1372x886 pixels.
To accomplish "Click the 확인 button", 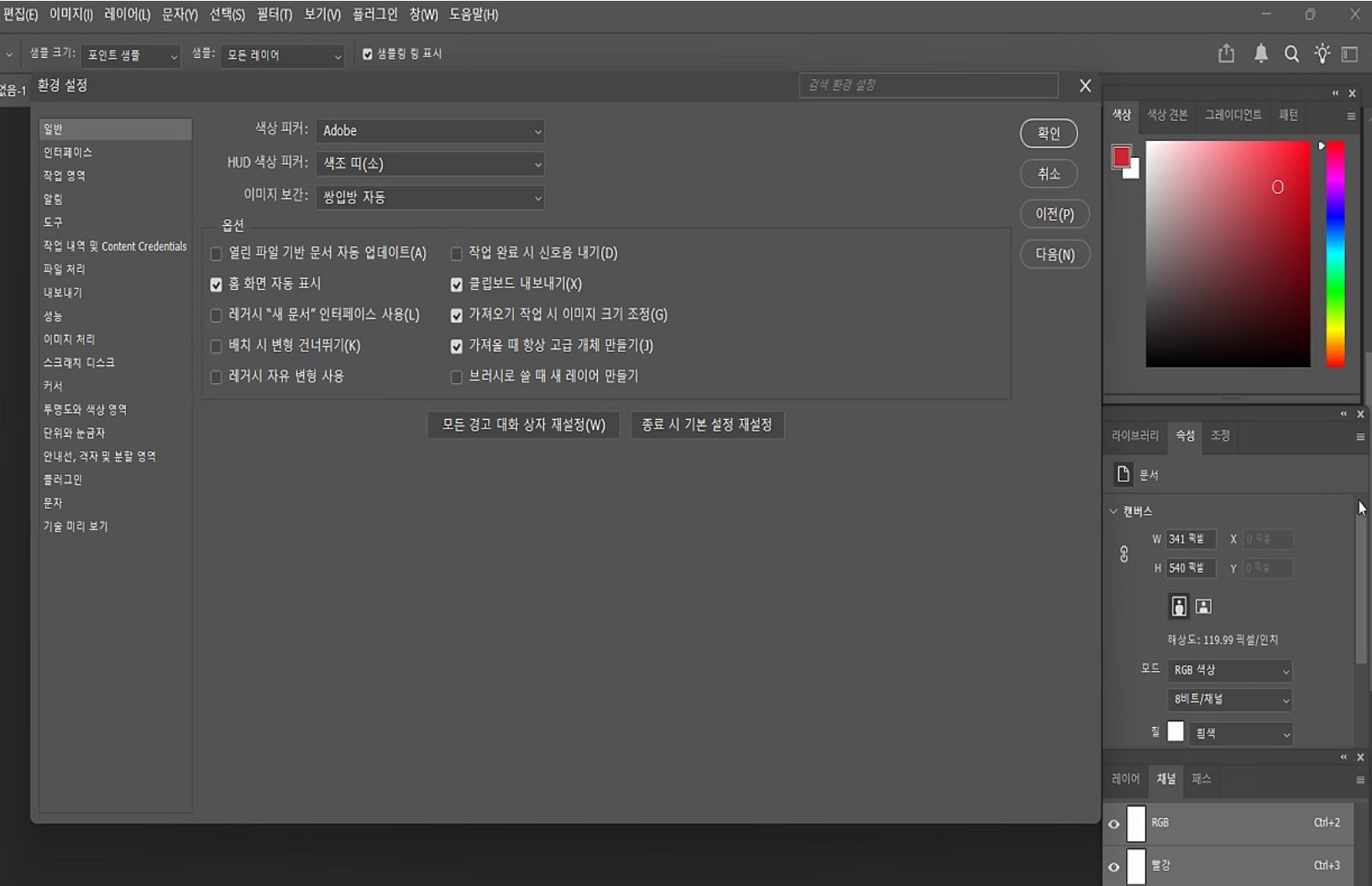I will pyautogui.click(x=1049, y=133).
